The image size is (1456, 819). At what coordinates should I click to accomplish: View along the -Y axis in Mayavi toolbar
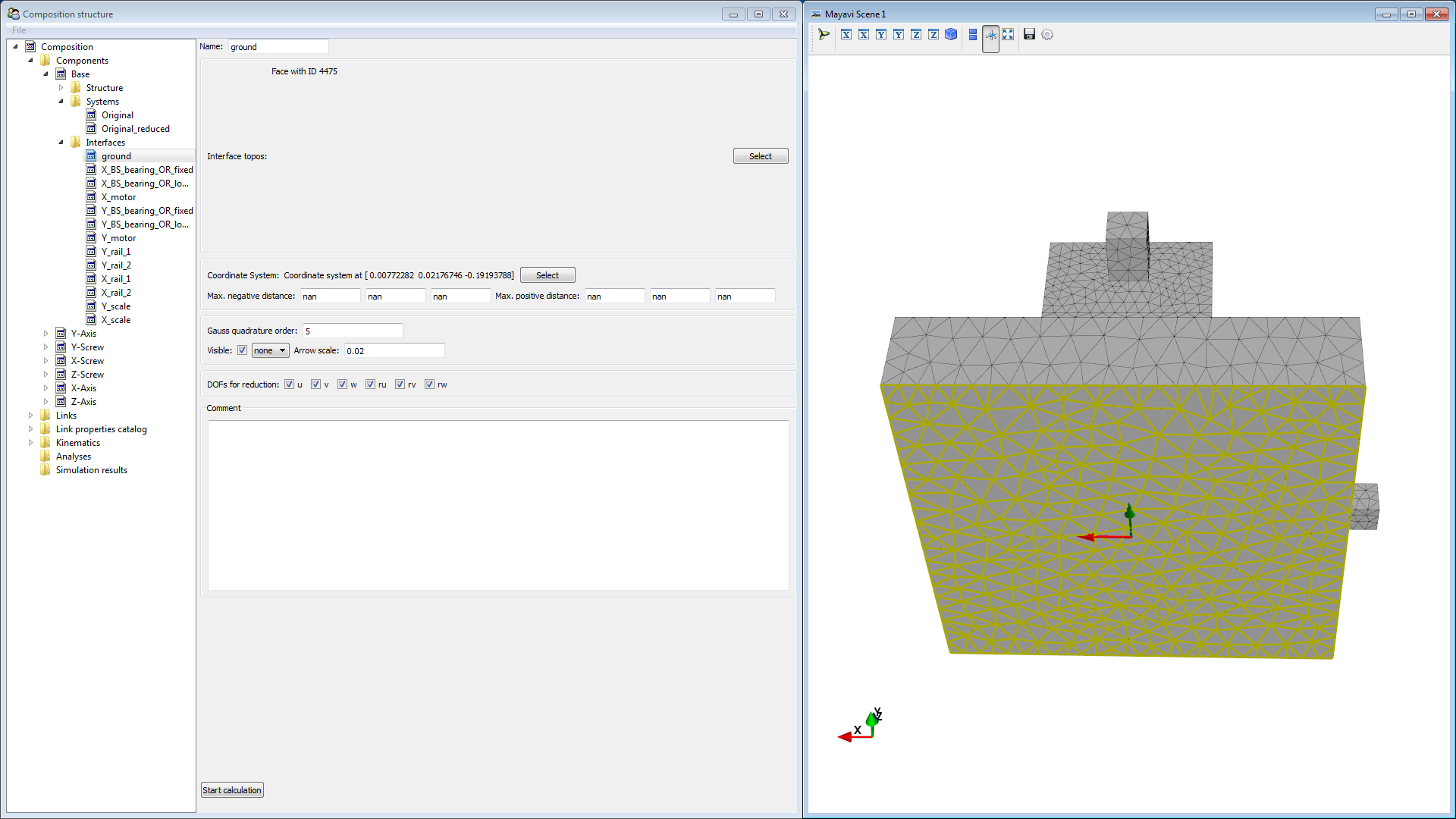tap(881, 34)
